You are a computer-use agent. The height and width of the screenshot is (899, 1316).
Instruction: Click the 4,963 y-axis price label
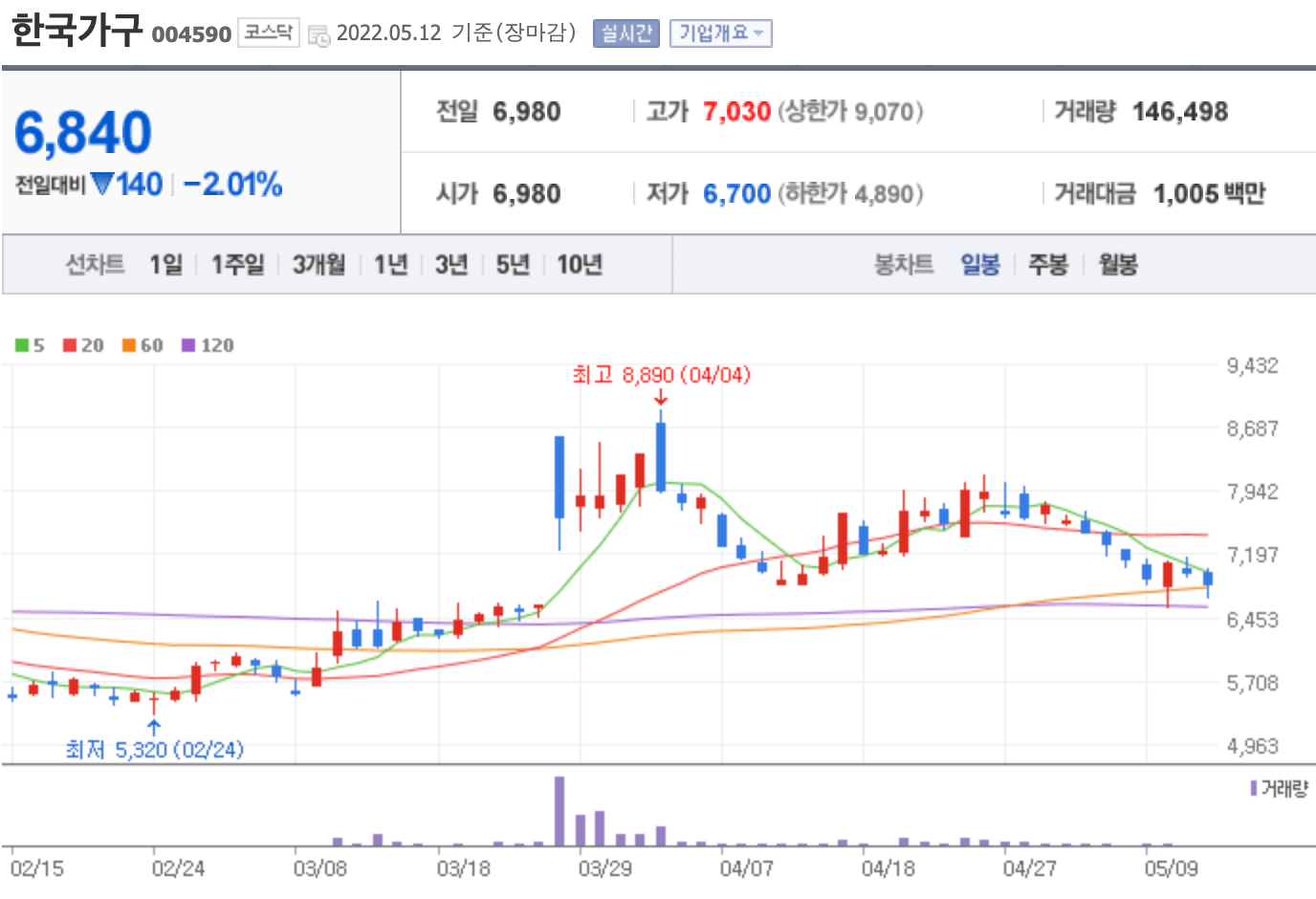click(x=1253, y=746)
